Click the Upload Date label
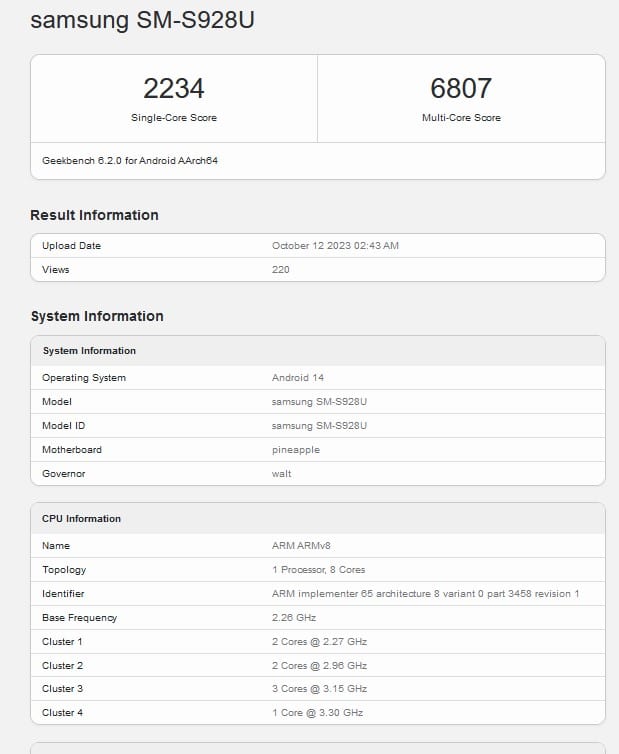The width and height of the screenshot is (619, 754). click(x=71, y=246)
